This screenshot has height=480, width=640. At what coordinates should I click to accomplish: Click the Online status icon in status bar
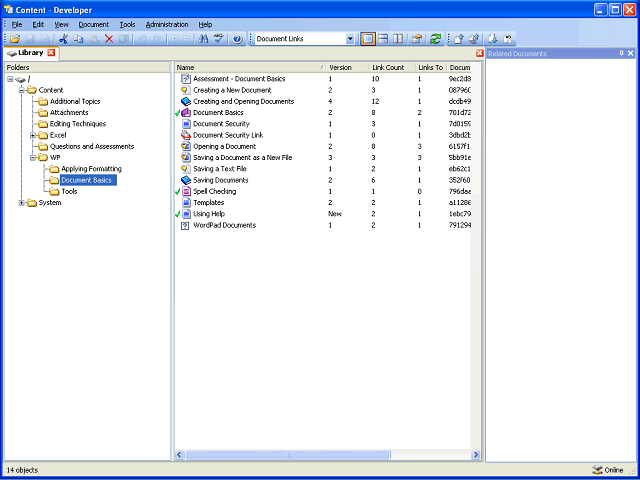tap(597, 470)
